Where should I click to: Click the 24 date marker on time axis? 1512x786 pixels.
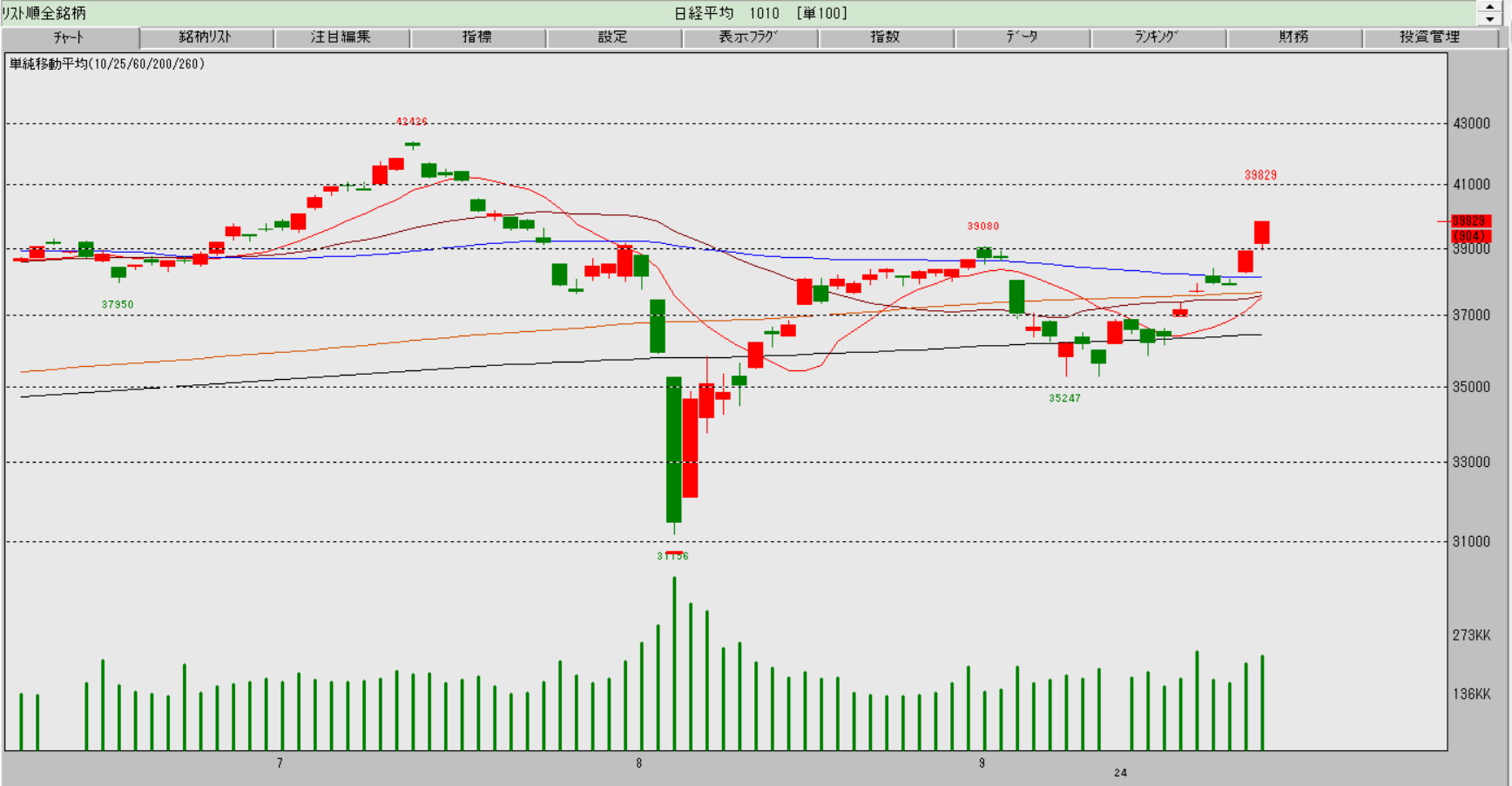pyautogui.click(x=1120, y=773)
